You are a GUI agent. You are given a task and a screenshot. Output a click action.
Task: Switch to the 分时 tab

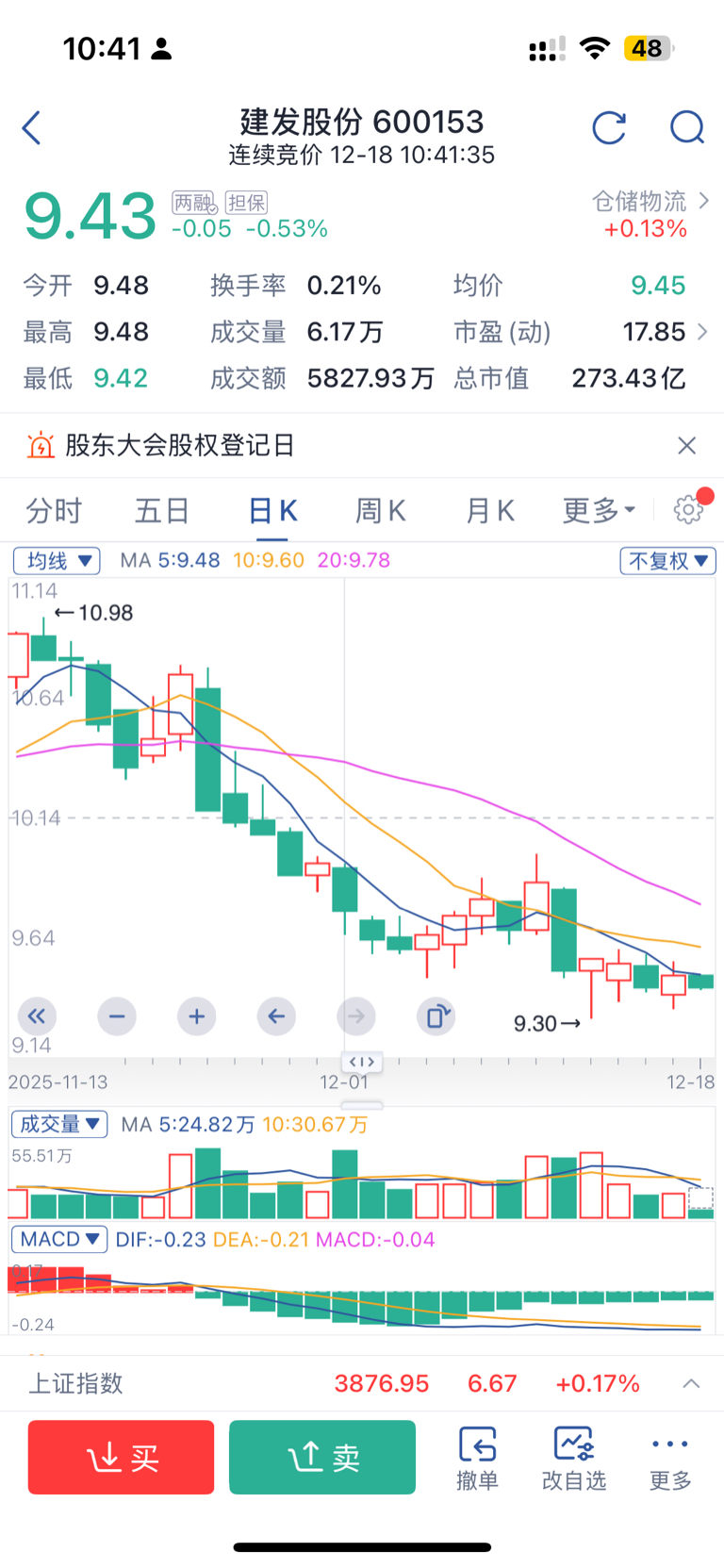pos(54,511)
